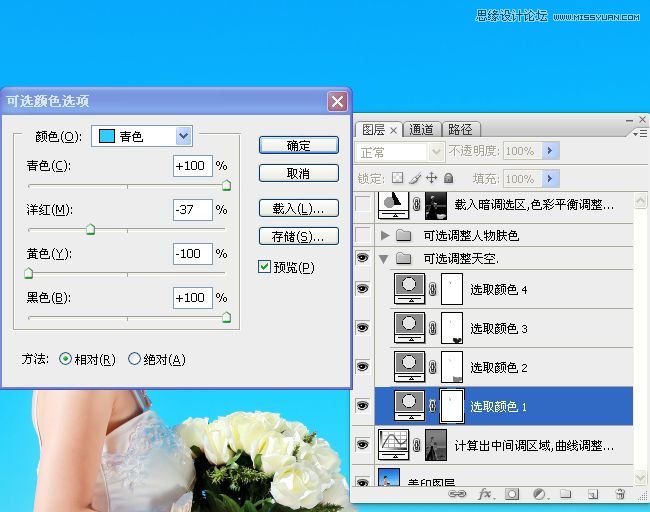Hide the 可选调整天空 group
Screen dimensions: 650x512
362,258
